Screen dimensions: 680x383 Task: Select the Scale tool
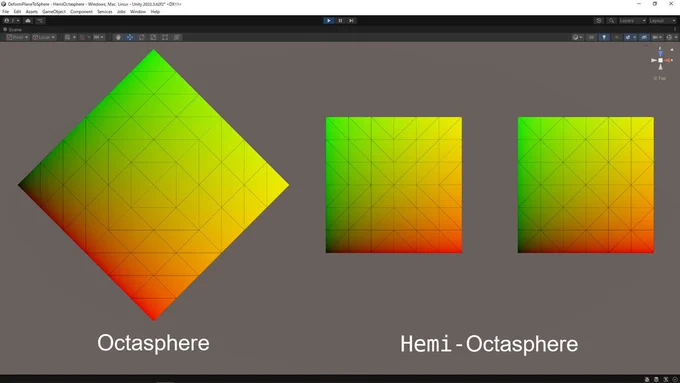point(153,37)
